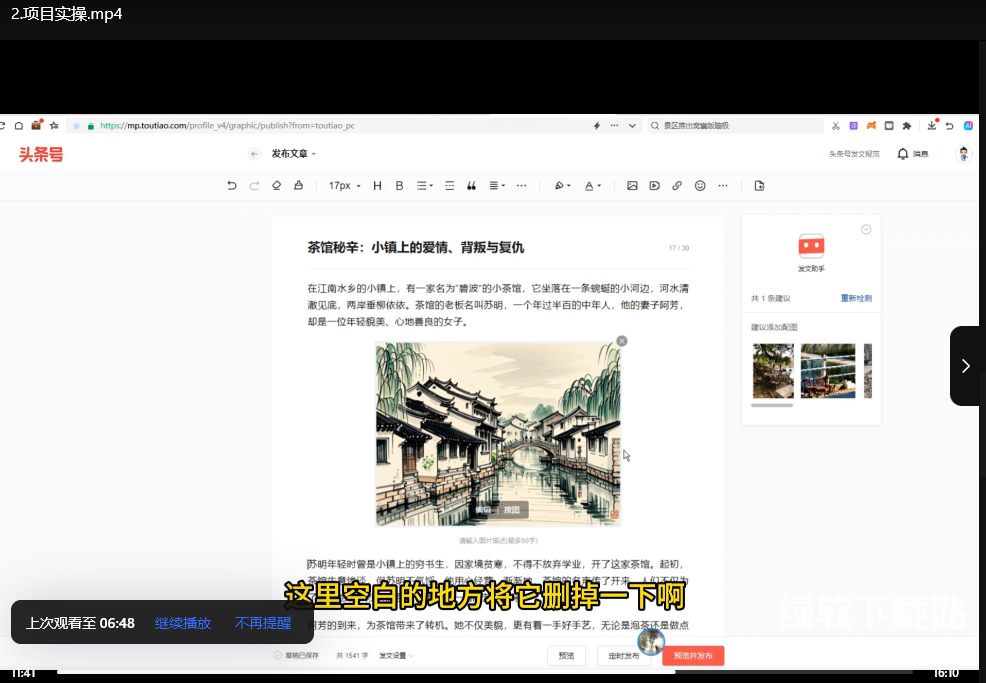
Task: Click the undo arrow in editor toolbar
Action: pos(232,186)
